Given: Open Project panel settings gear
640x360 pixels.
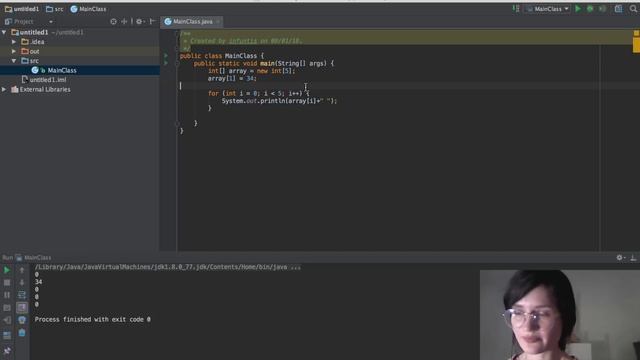Looking at the screenshot, I should tap(140, 21).
